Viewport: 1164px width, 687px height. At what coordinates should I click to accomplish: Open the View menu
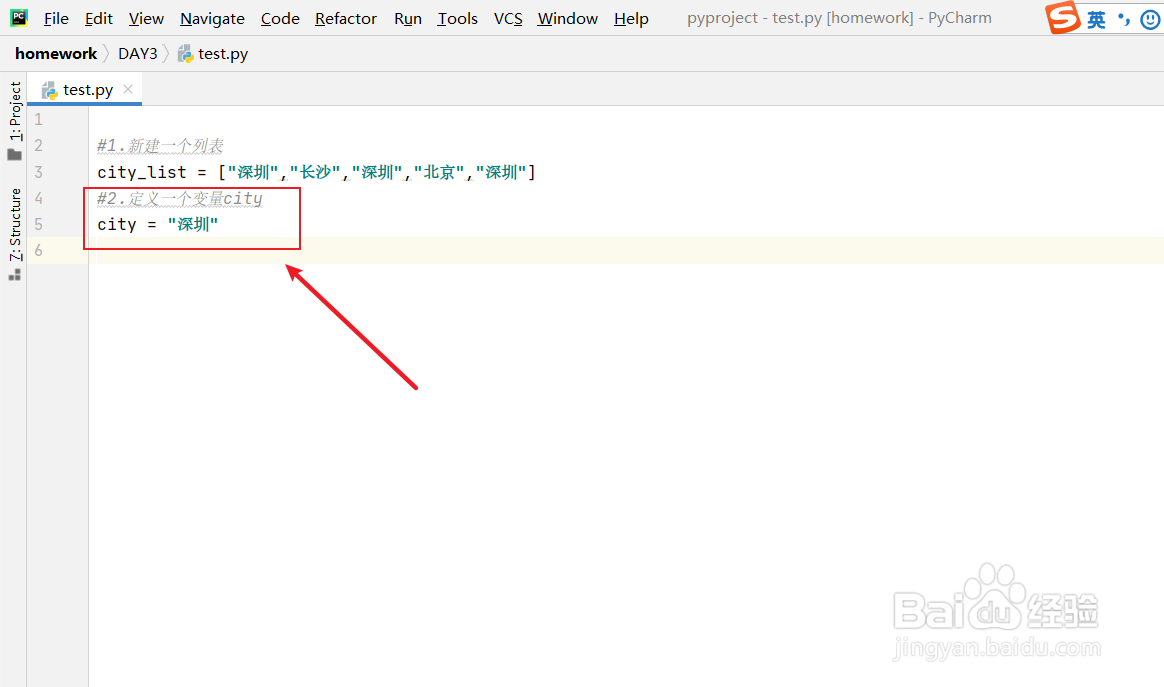pos(146,19)
